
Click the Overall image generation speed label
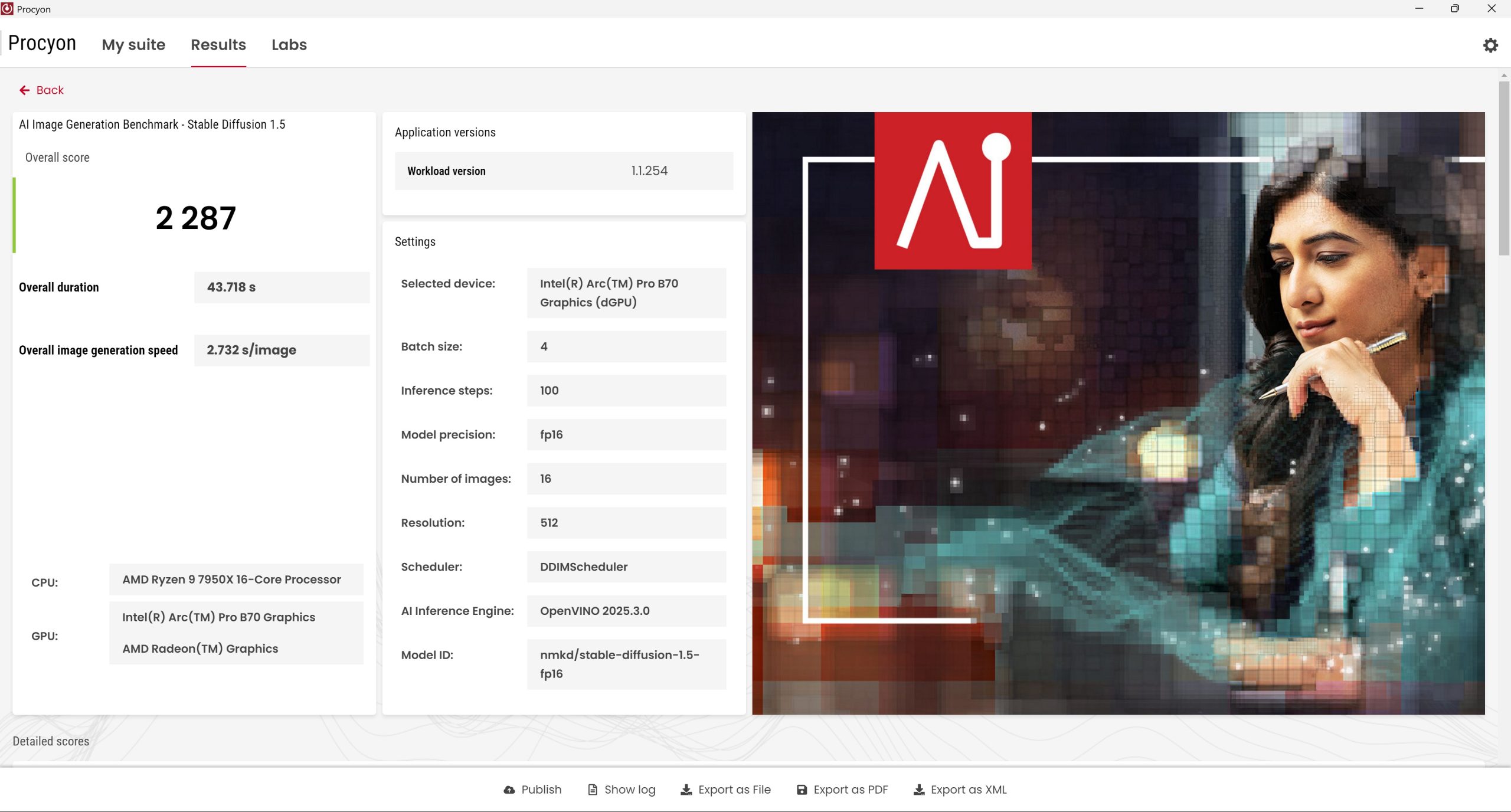pyautogui.click(x=98, y=350)
